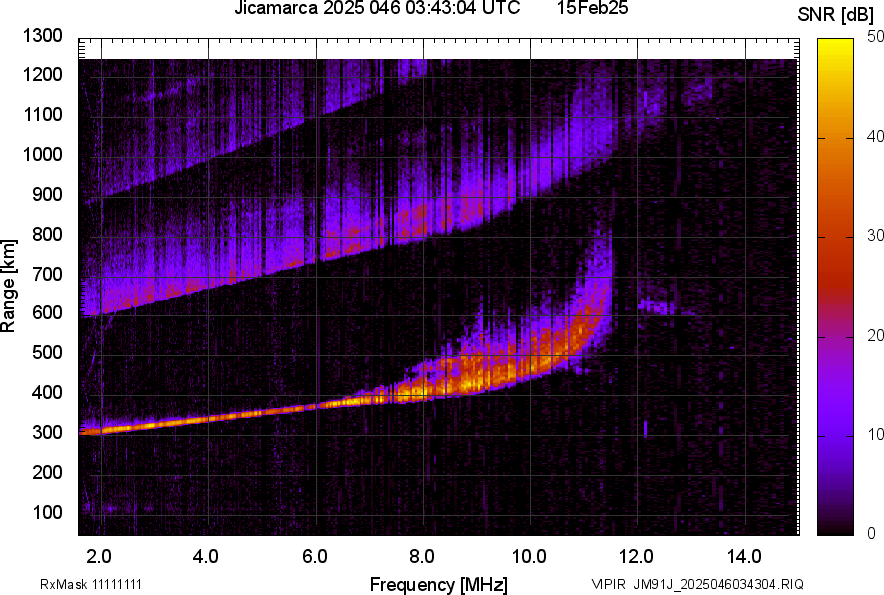The width and height of the screenshot is (884, 595).
Task: Click frequency tick label '6.0'
Action: 315,557
